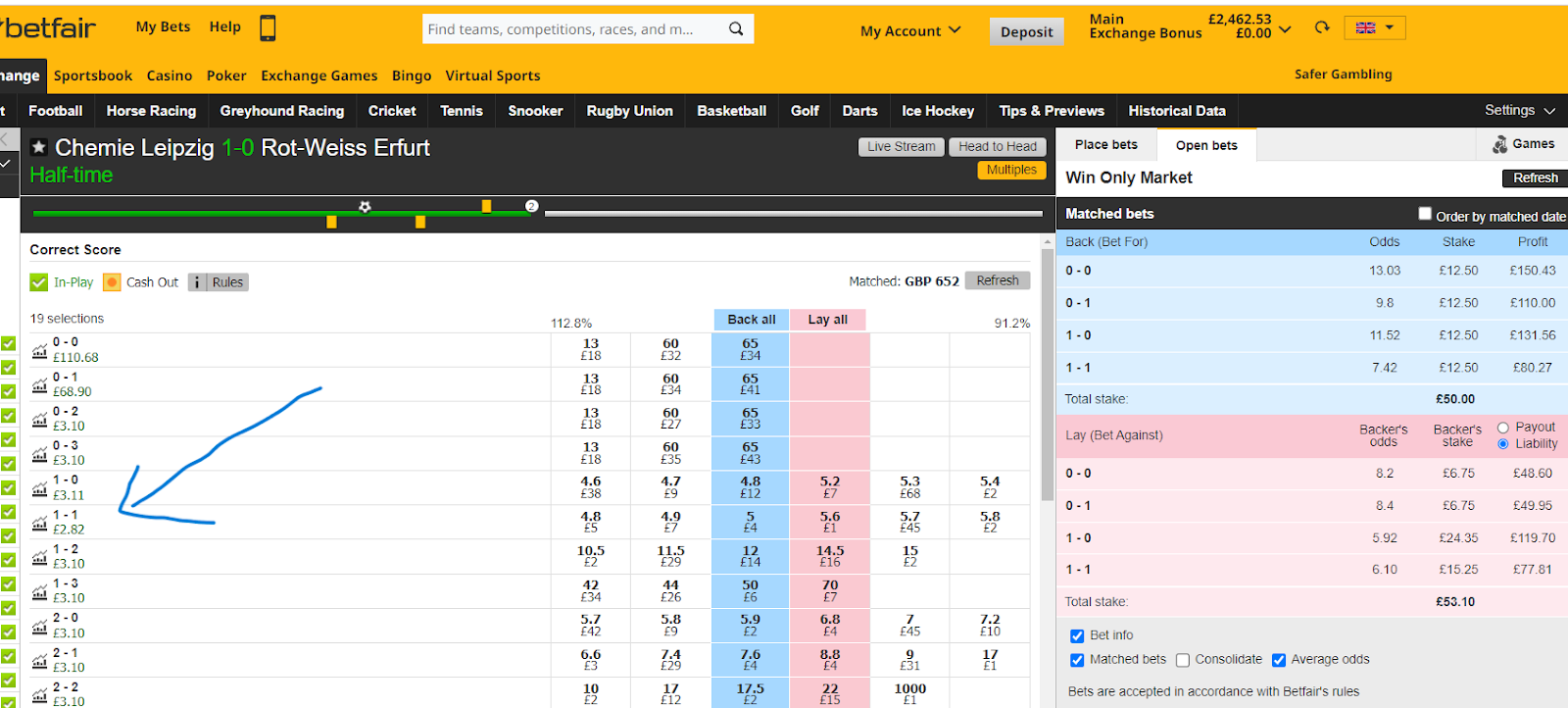
Task: Click lay odds 14.5 for 1 - 2
Action: click(830, 556)
